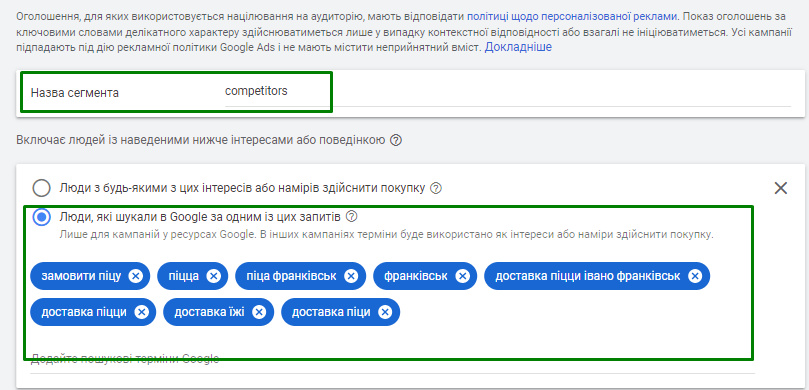This screenshot has height=390, width=809.
Task: Select the 'доставка піци' chip label
Action: (x=331, y=312)
